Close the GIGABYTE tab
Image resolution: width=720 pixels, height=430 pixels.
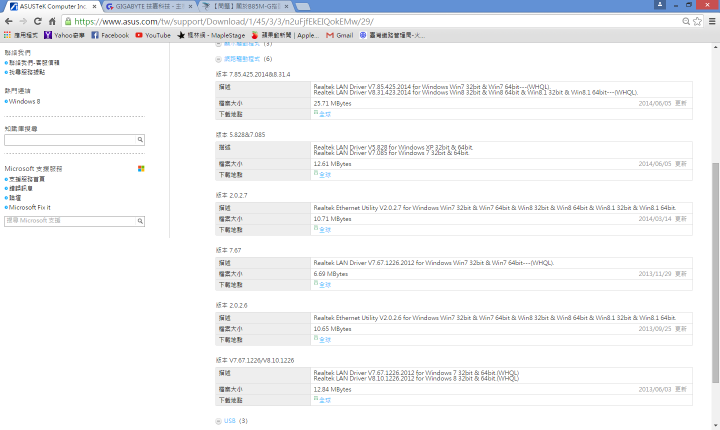point(190,6)
